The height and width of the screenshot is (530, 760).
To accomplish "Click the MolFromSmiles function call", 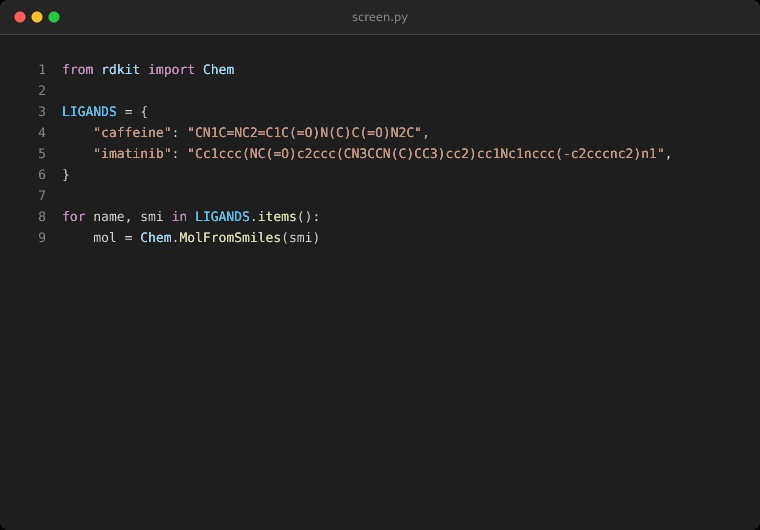I will tap(230, 238).
